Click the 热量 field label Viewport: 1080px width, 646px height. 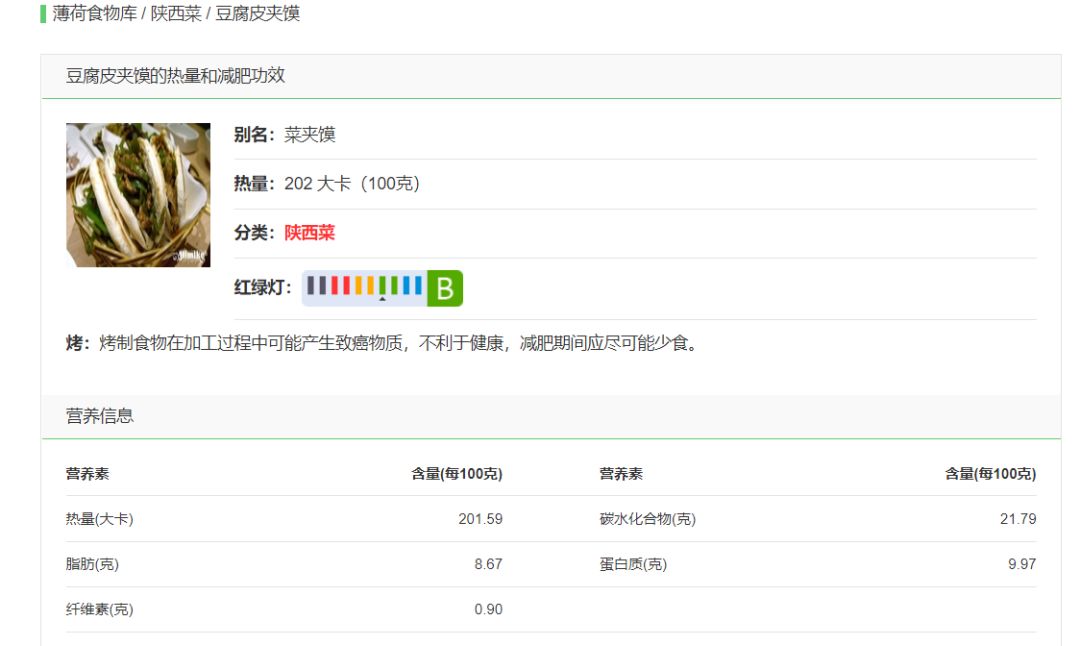[254, 184]
